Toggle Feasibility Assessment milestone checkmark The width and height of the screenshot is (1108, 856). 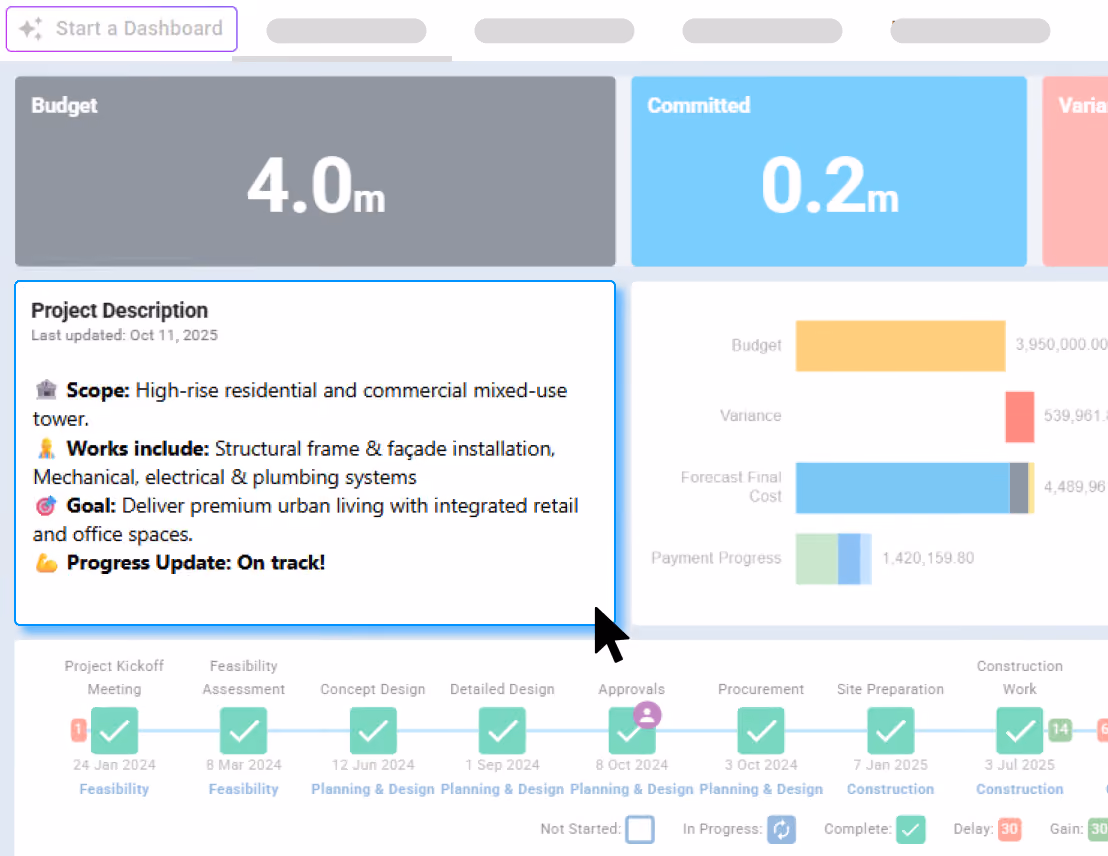pyautogui.click(x=244, y=730)
